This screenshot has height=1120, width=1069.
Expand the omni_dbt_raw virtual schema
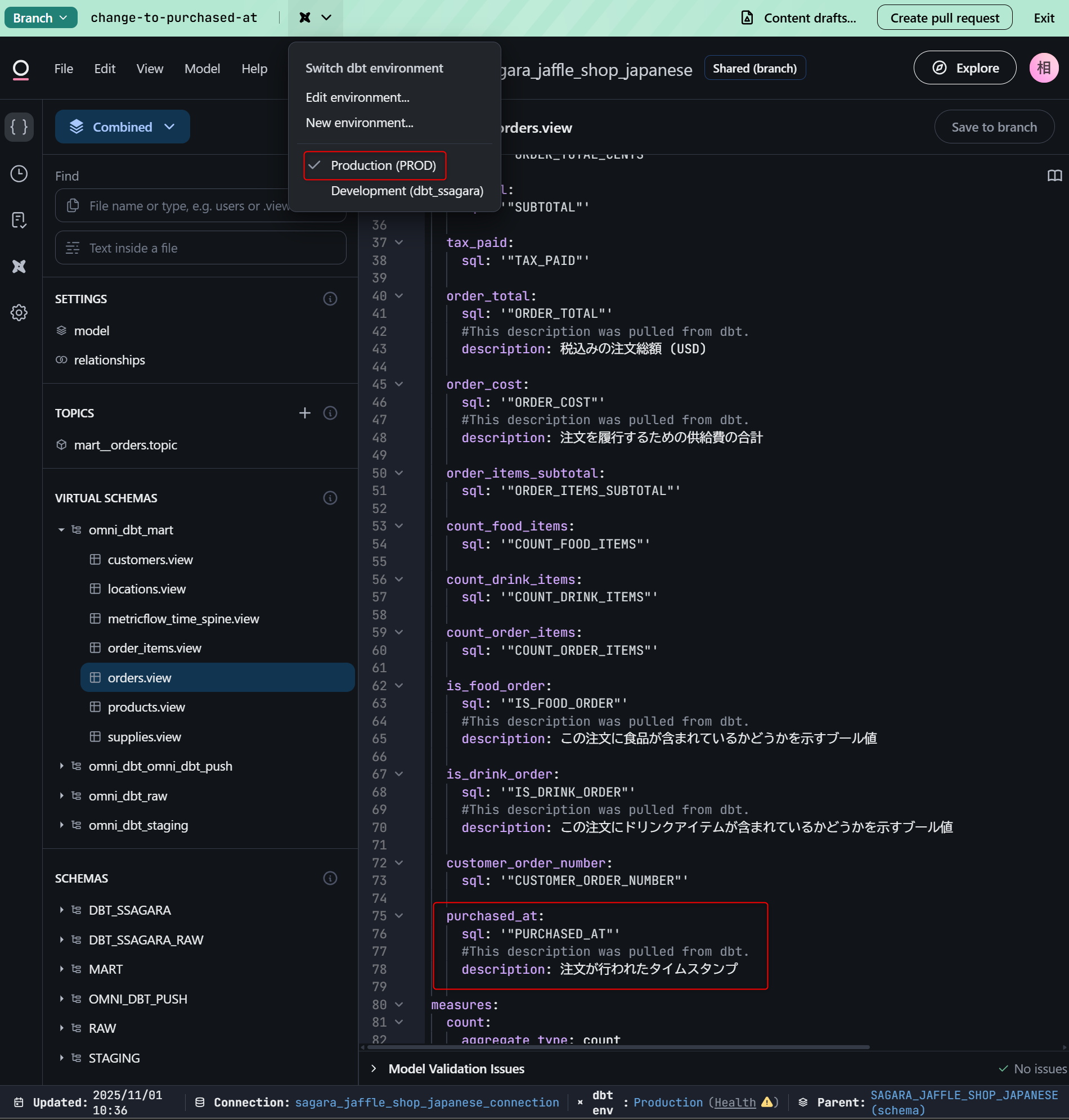tap(61, 796)
